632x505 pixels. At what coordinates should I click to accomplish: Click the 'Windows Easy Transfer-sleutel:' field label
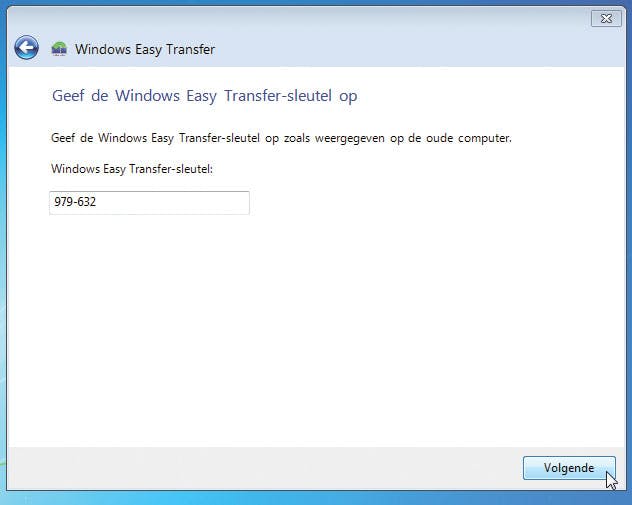(x=132, y=169)
